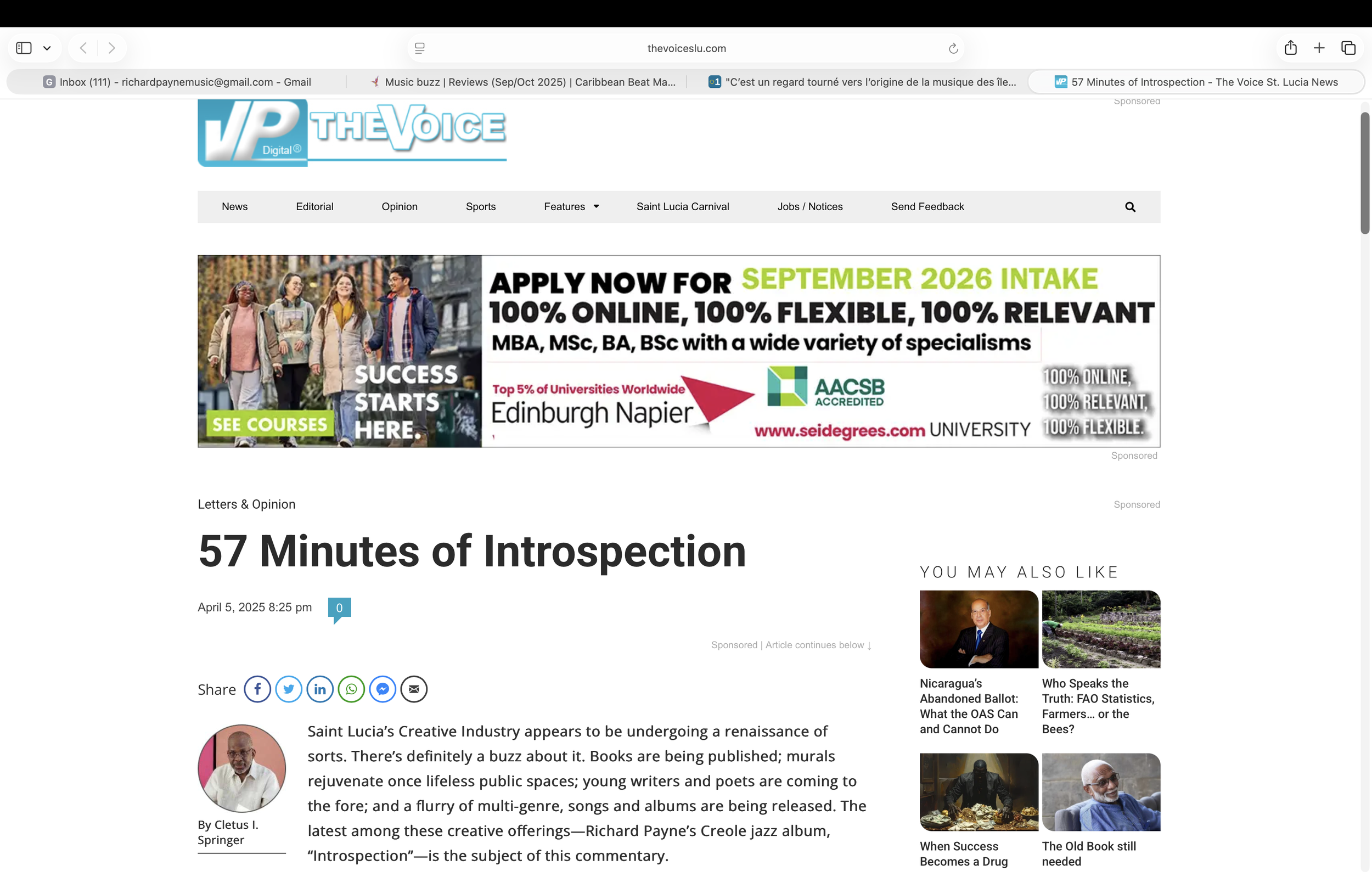Share the article on Facebook
Viewport: 1372px width, 888px height.
[x=257, y=689]
